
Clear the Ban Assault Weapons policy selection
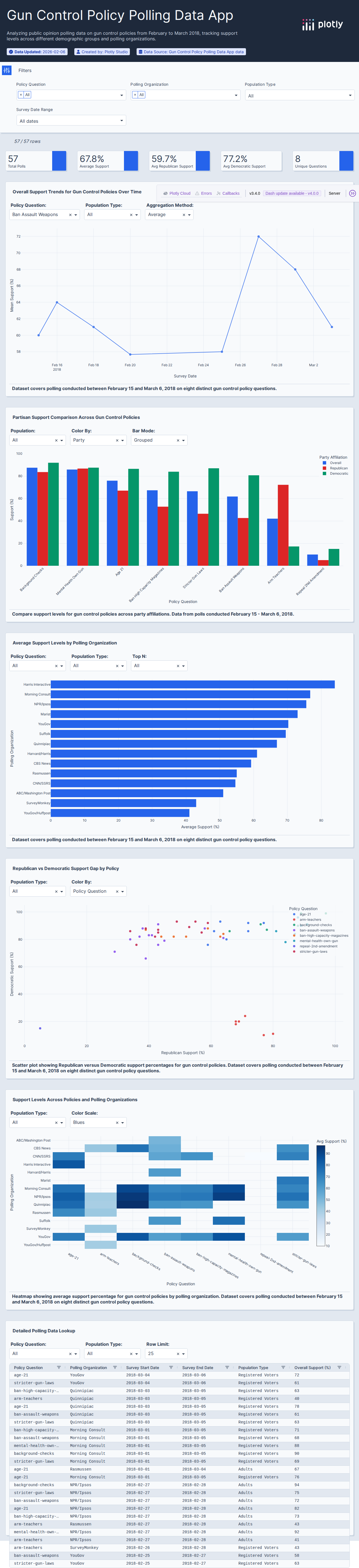(70, 215)
